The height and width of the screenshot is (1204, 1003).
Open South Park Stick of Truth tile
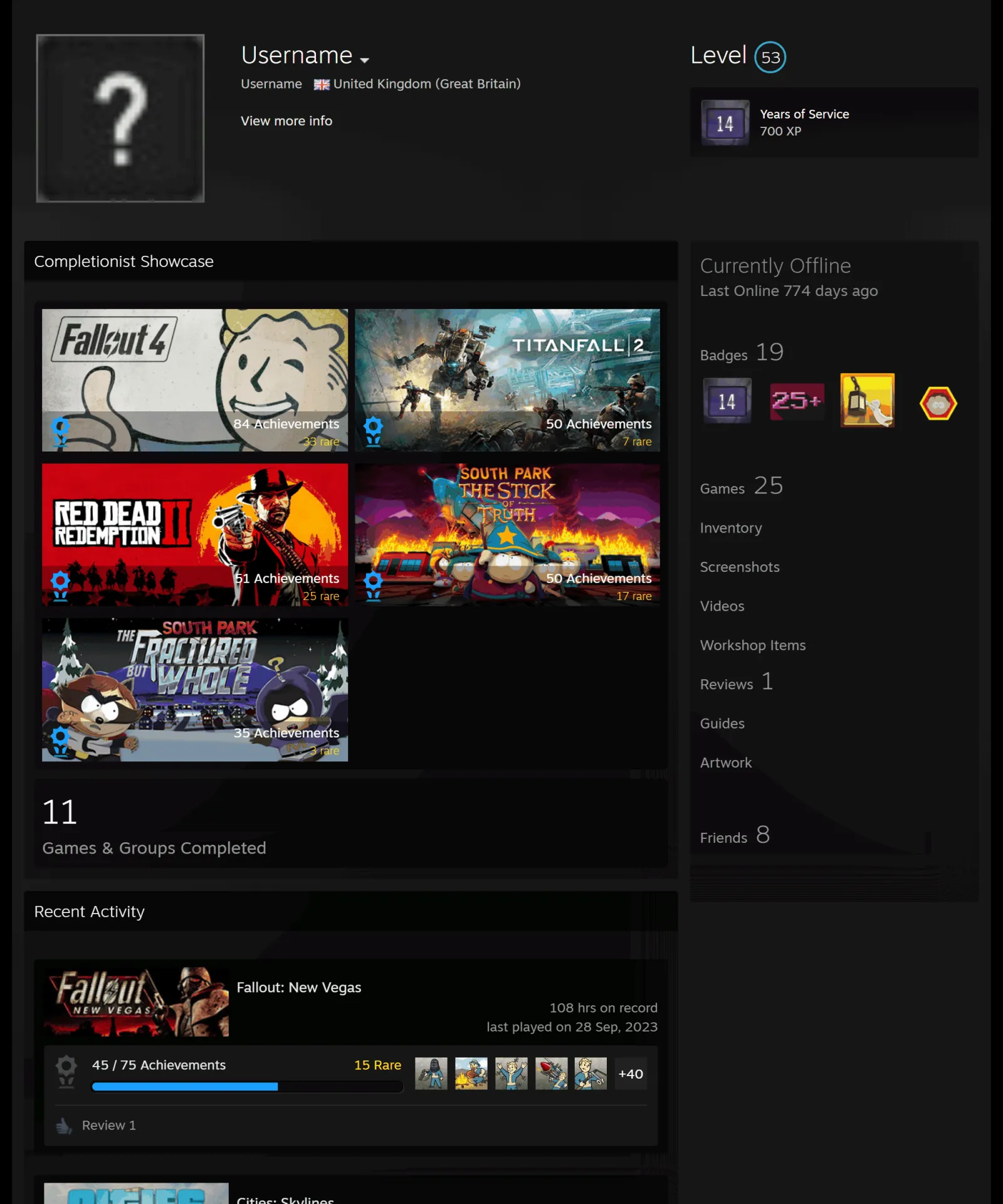[507, 534]
